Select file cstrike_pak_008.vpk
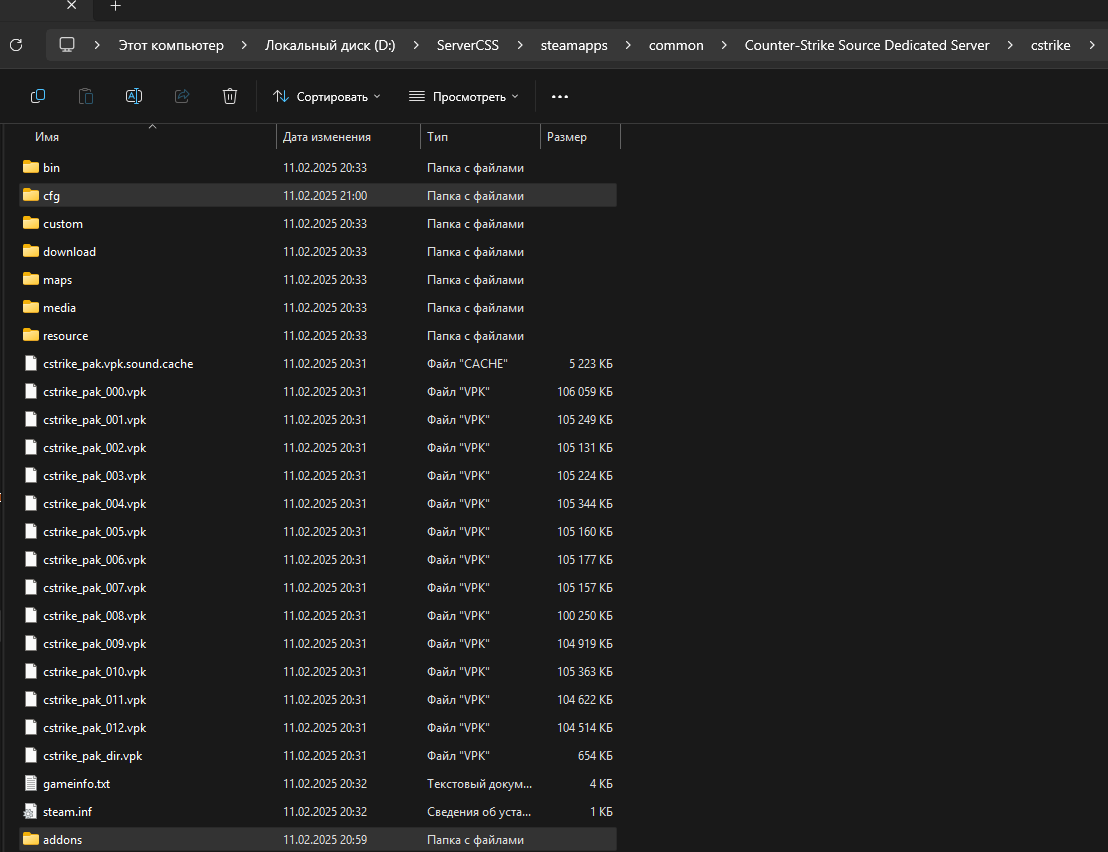The height and width of the screenshot is (852, 1108). coord(95,616)
